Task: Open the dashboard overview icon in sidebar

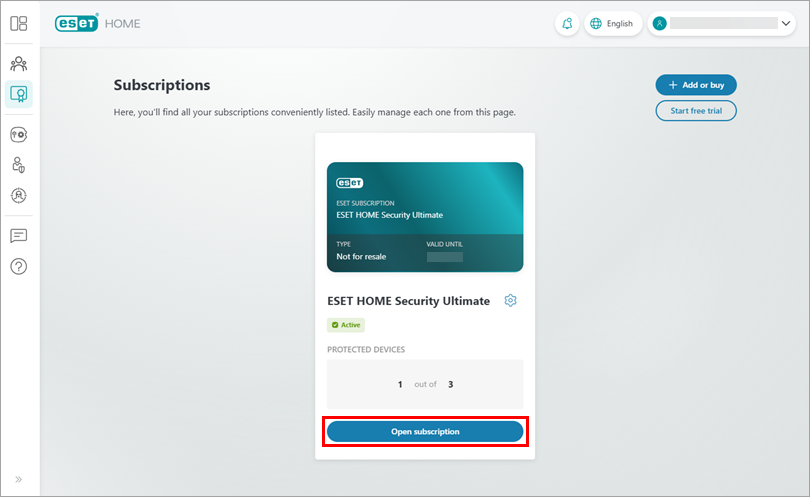Action: tap(19, 23)
